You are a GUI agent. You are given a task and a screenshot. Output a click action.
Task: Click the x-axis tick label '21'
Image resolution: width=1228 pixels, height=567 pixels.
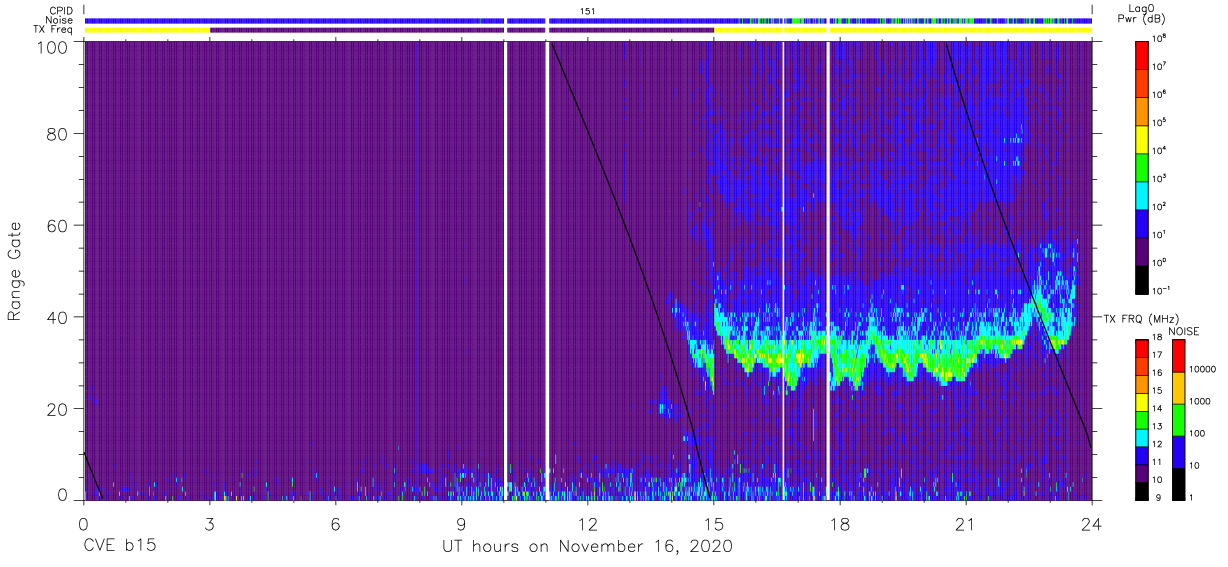(x=966, y=523)
